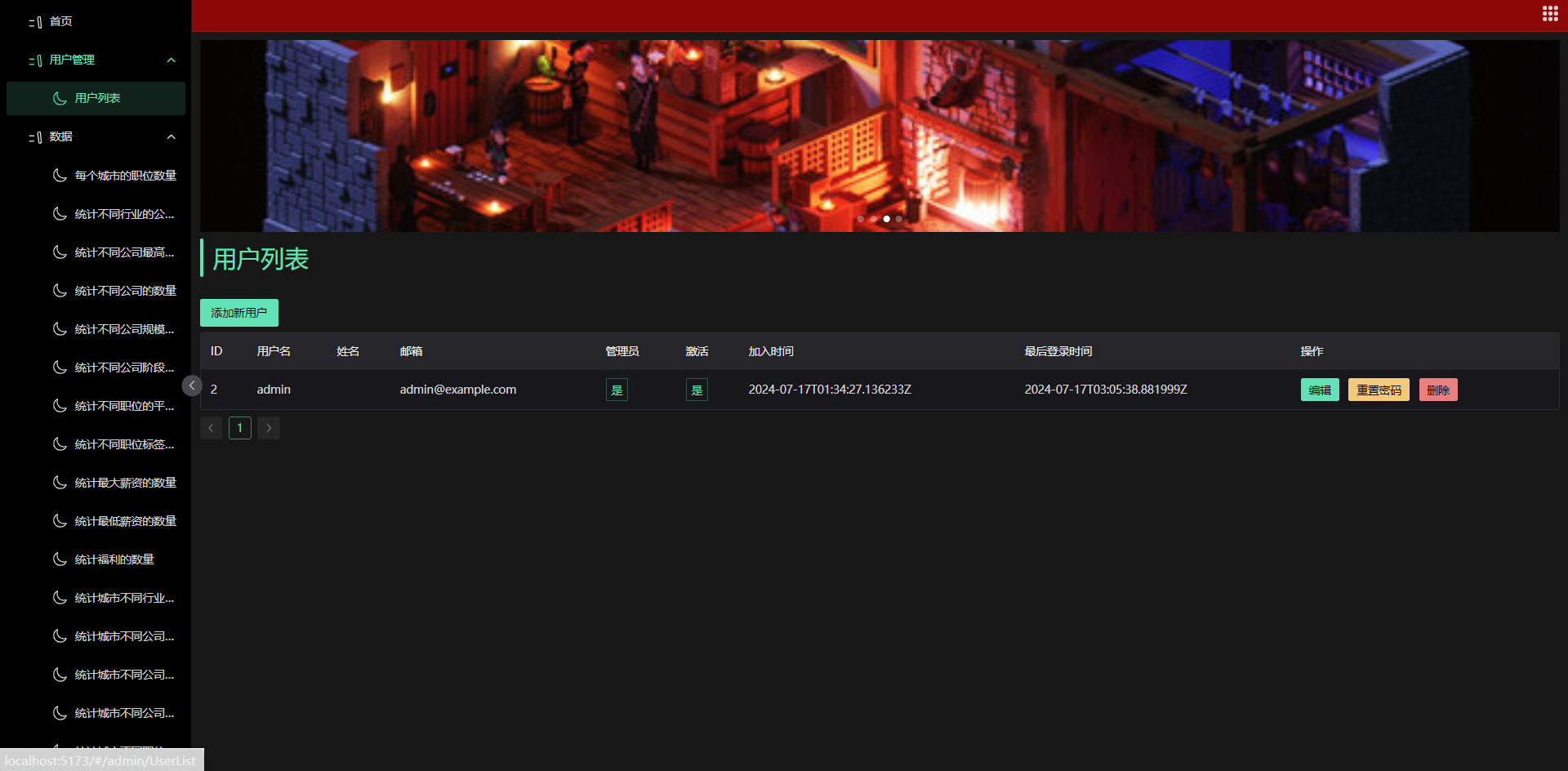Click the icon beside 首页 in sidebar
The width and height of the screenshot is (1568, 771).
coord(36,22)
